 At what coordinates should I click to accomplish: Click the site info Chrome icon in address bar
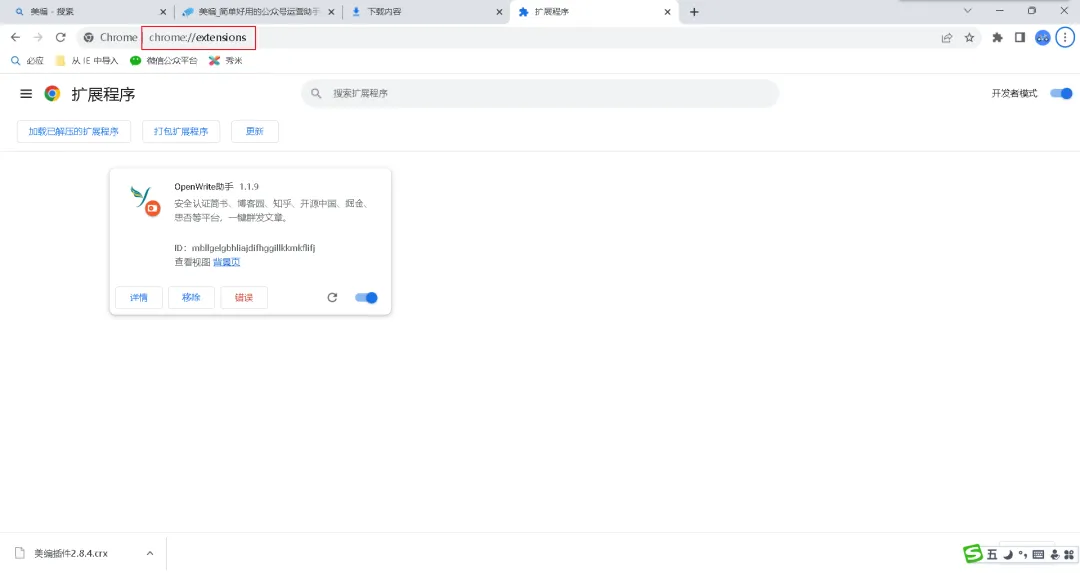[88, 37]
